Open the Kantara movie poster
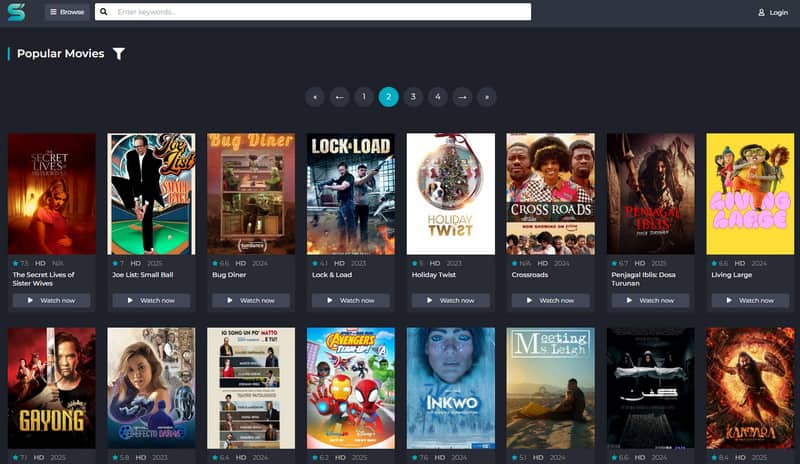The width and height of the screenshot is (800, 464). point(750,388)
